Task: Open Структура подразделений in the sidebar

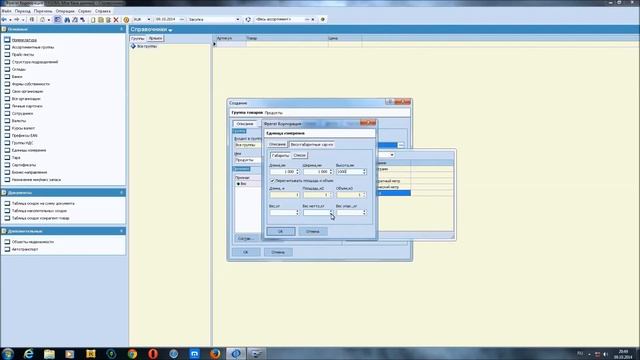Action: click(35, 62)
